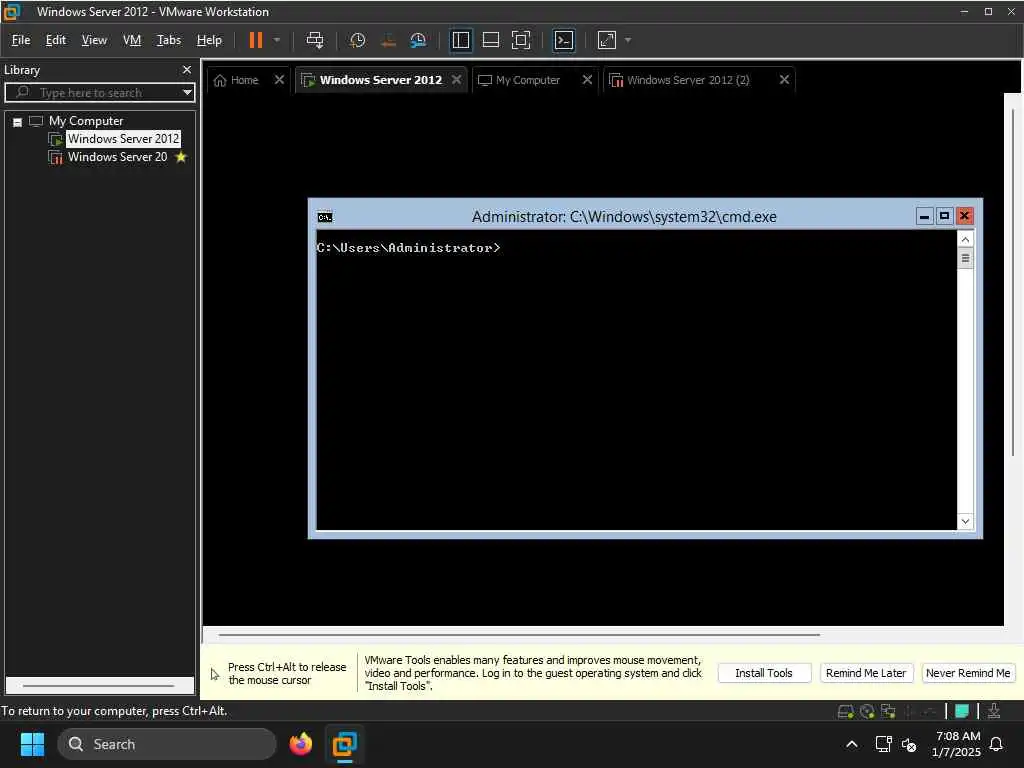Minimize the cmd.exe window
The width and height of the screenshot is (1024, 768).
pos(924,216)
